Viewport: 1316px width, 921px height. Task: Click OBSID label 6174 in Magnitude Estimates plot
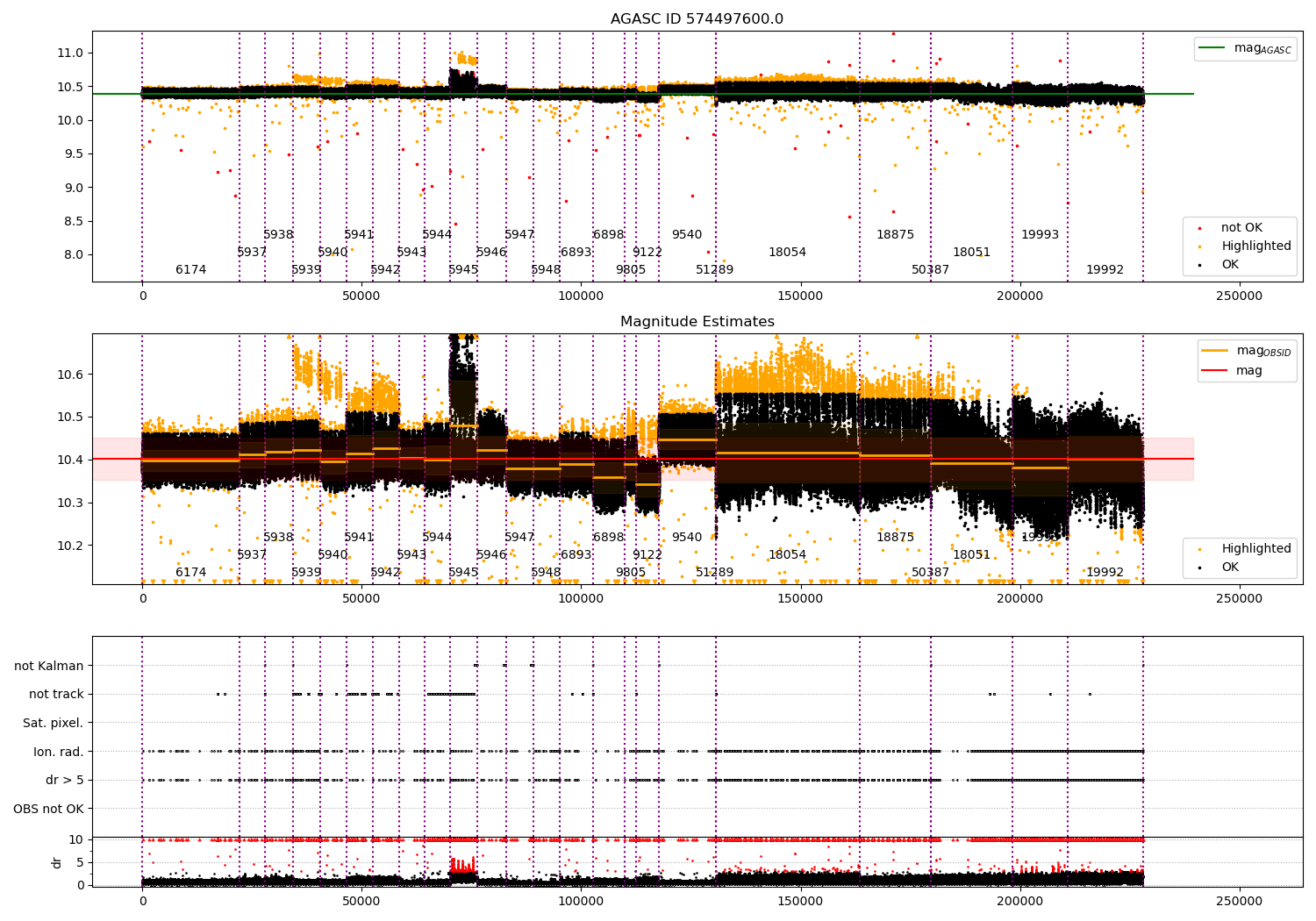[191, 572]
